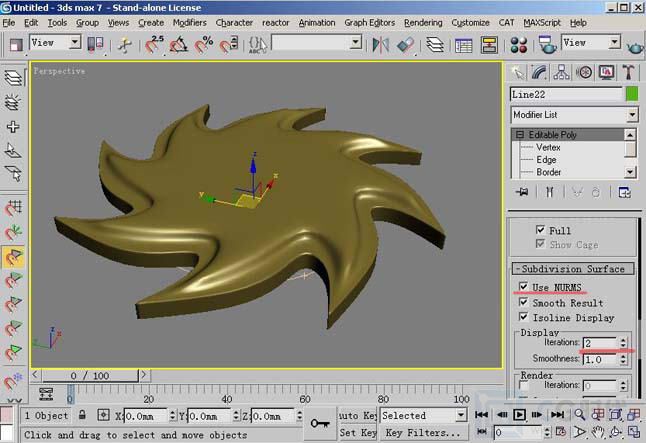The width and height of the screenshot is (646, 443).
Task: Open Time Configuration icon
Action: click(561, 432)
